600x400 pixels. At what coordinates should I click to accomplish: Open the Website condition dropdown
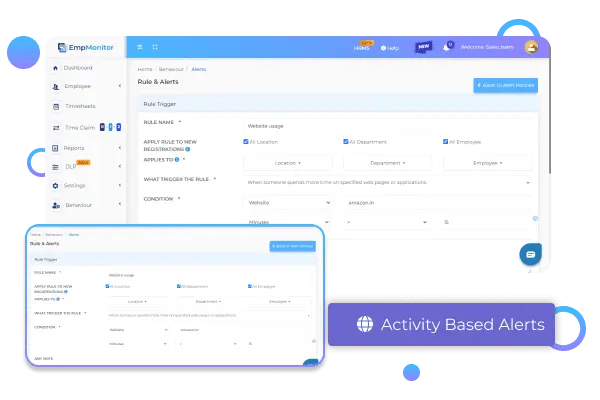(288, 202)
